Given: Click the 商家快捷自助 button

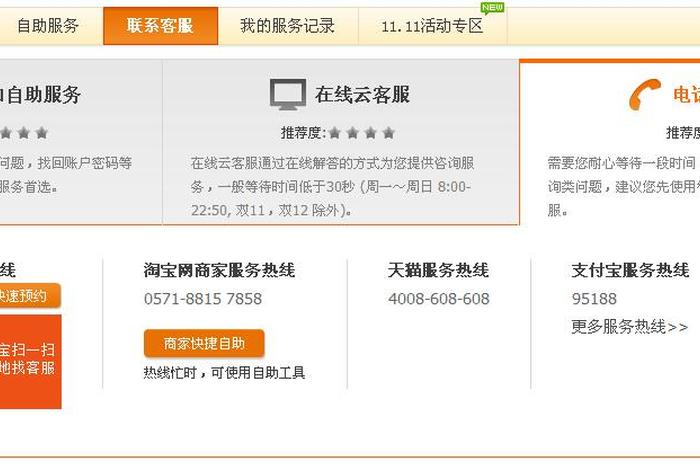Looking at the screenshot, I should (204, 343).
